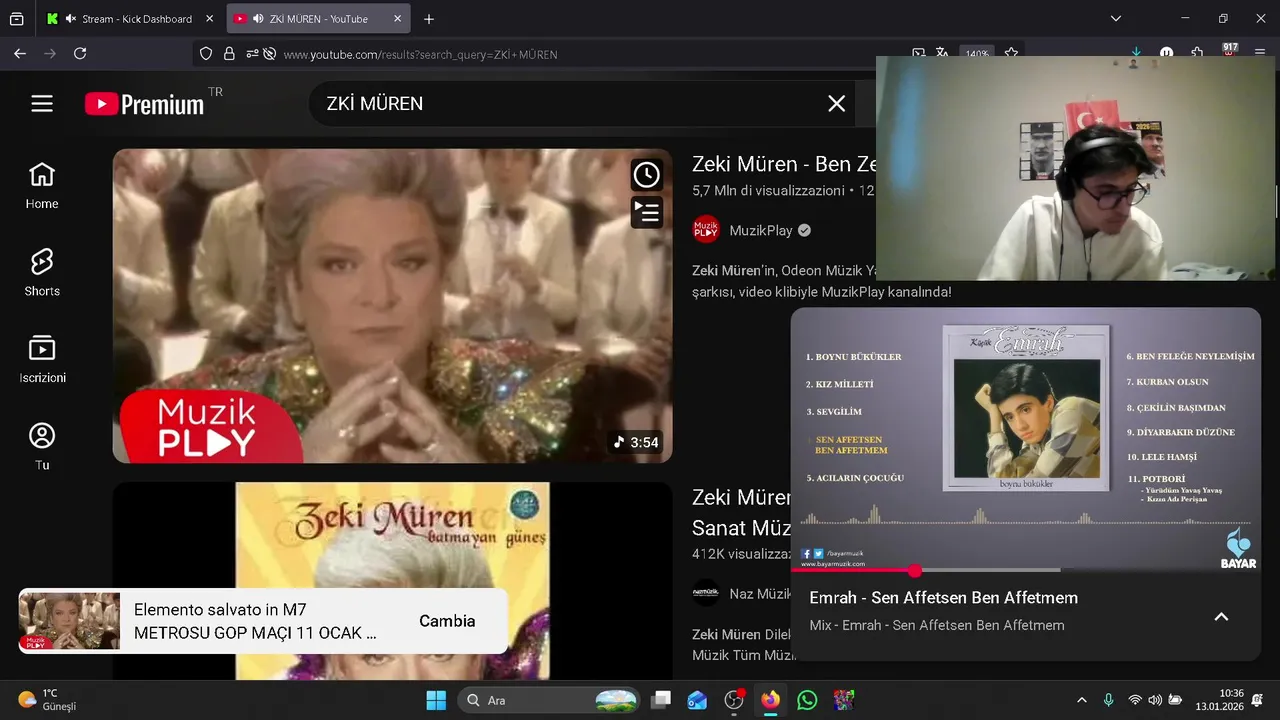Open Windows Start menu
Screen dimensions: 1280x720
(x=436, y=700)
